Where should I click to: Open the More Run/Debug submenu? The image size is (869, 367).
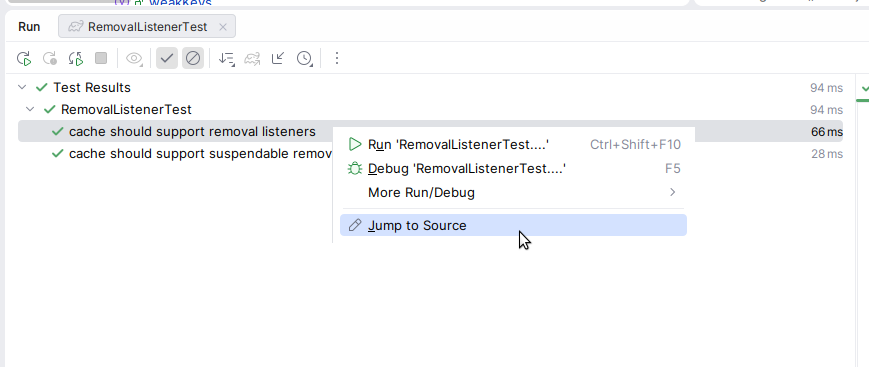point(513,192)
